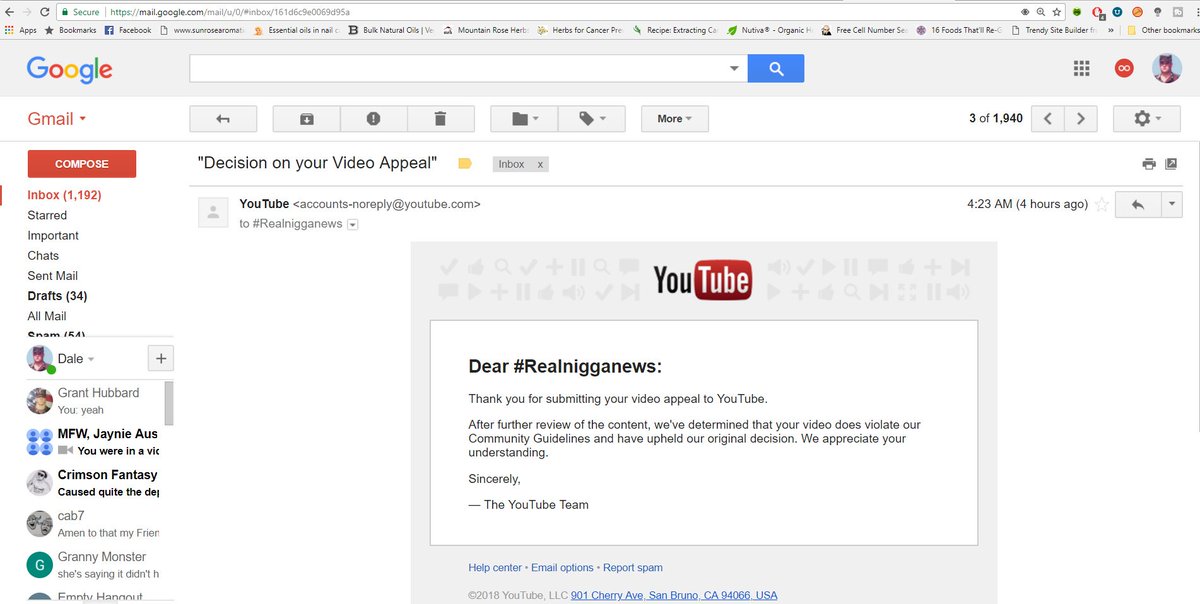Open the 901 Cherry Ave address link
This screenshot has width=1200, height=604.
coord(674,595)
